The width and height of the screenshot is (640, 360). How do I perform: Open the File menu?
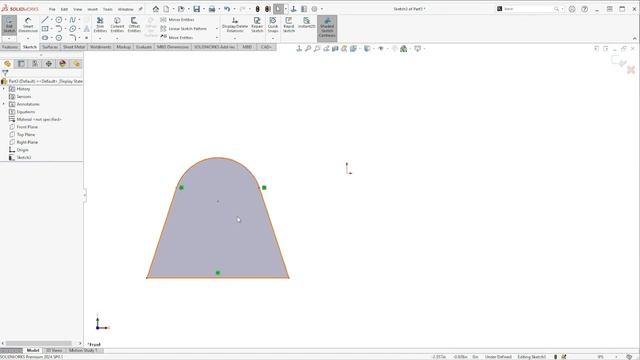click(x=52, y=9)
